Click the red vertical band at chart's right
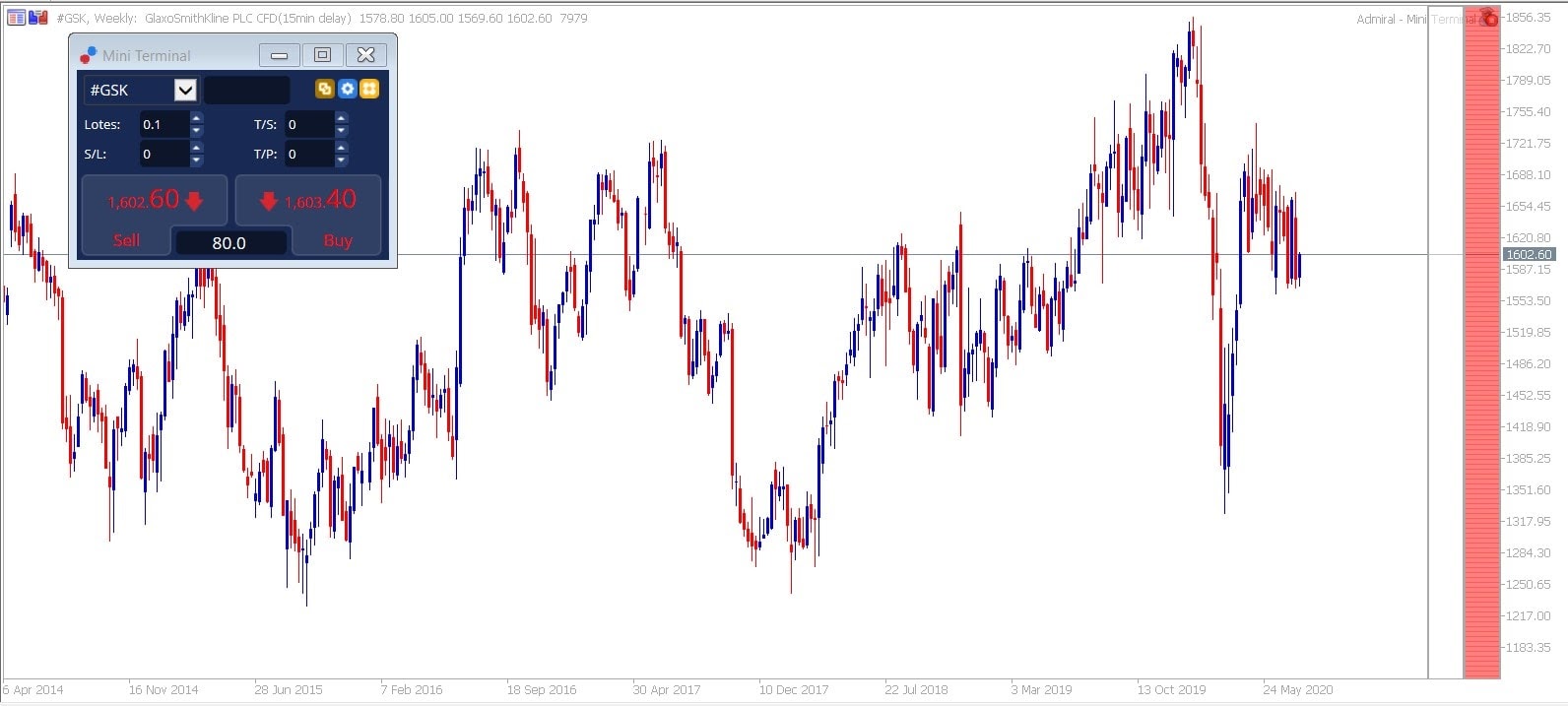Screen dimensions: 1568x706 click(x=1481, y=345)
